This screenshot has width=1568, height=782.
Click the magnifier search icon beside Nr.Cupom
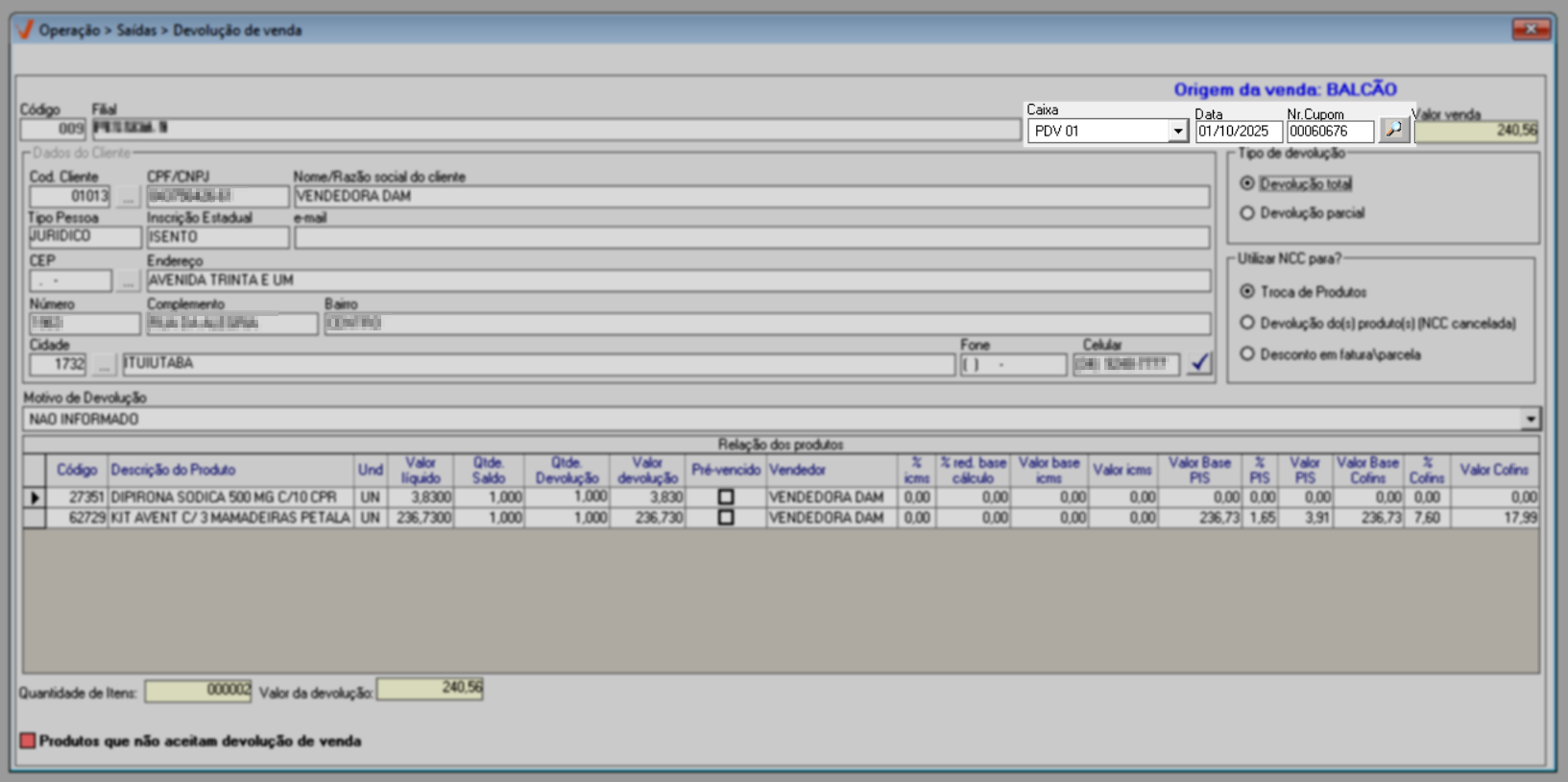(x=1393, y=130)
